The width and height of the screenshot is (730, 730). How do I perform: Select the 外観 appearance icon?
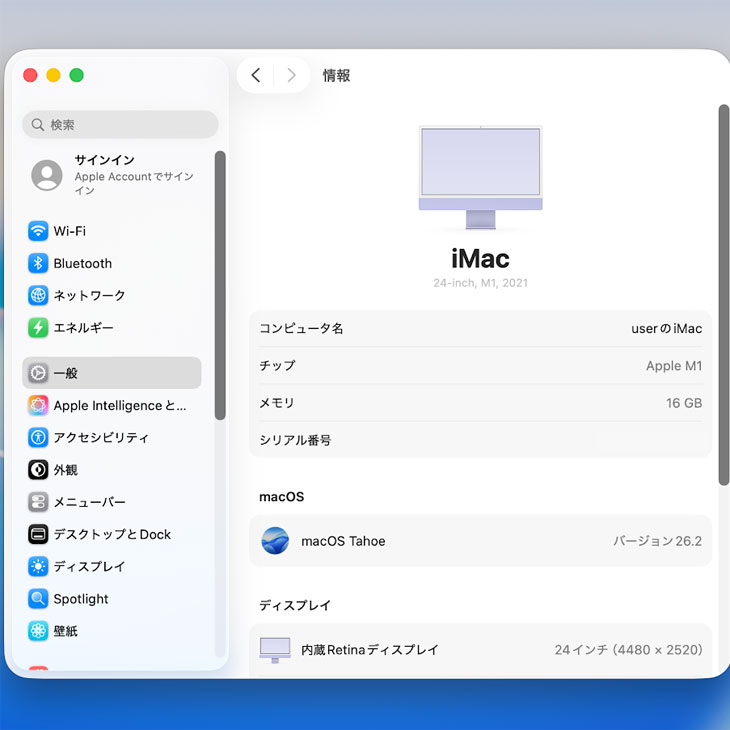pyautogui.click(x=38, y=469)
